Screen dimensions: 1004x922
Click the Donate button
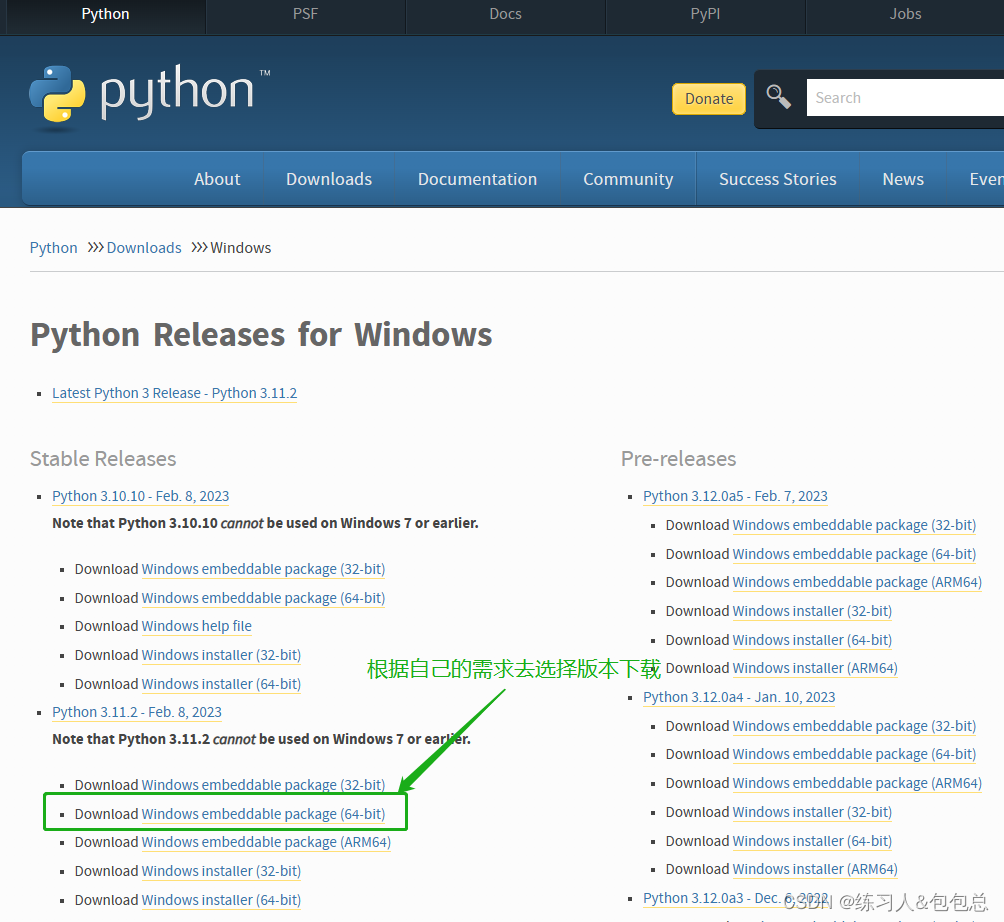[708, 98]
